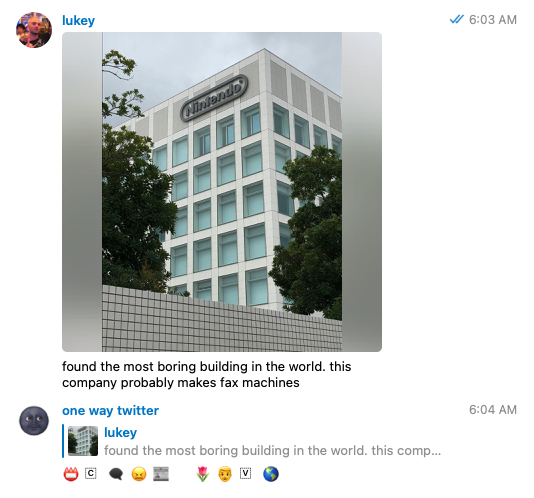Click lukey's name inside the quoted reply
The height and width of the screenshot is (498, 534).
click(x=121, y=433)
